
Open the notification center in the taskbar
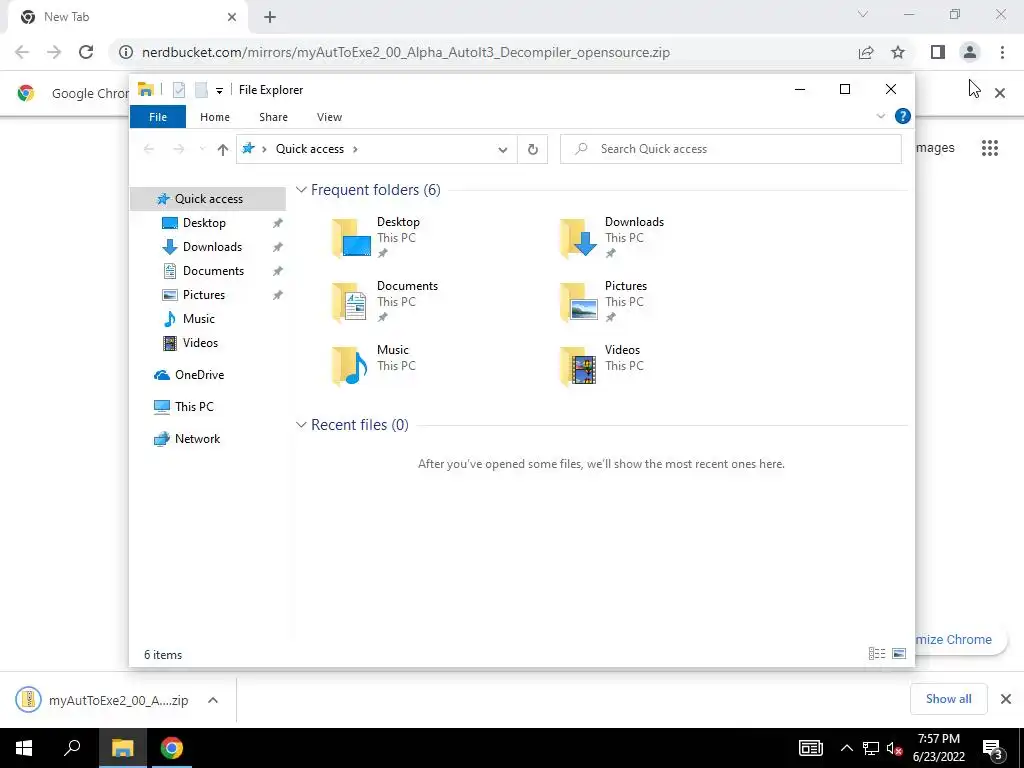[x=993, y=749]
